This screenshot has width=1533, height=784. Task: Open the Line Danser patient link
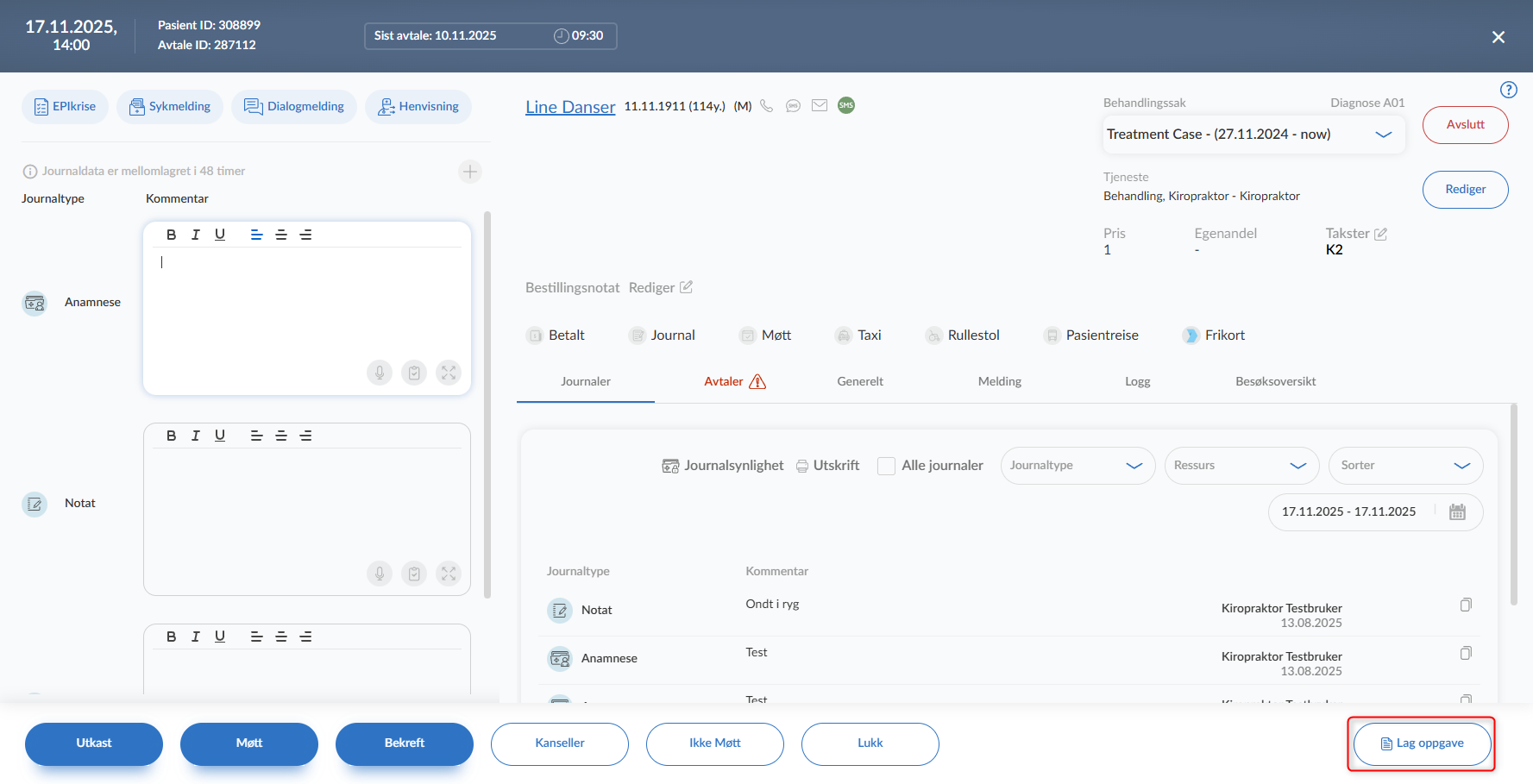[x=570, y=107]
